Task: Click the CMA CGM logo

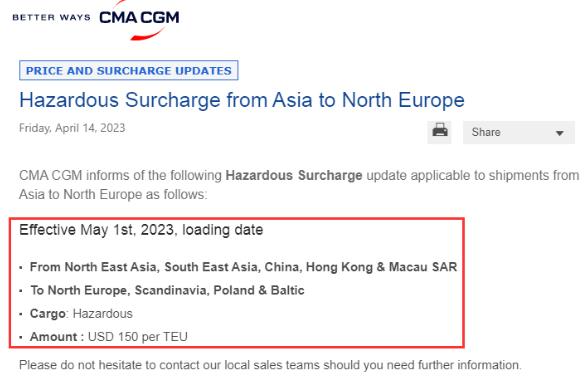Action: [139, 18]
